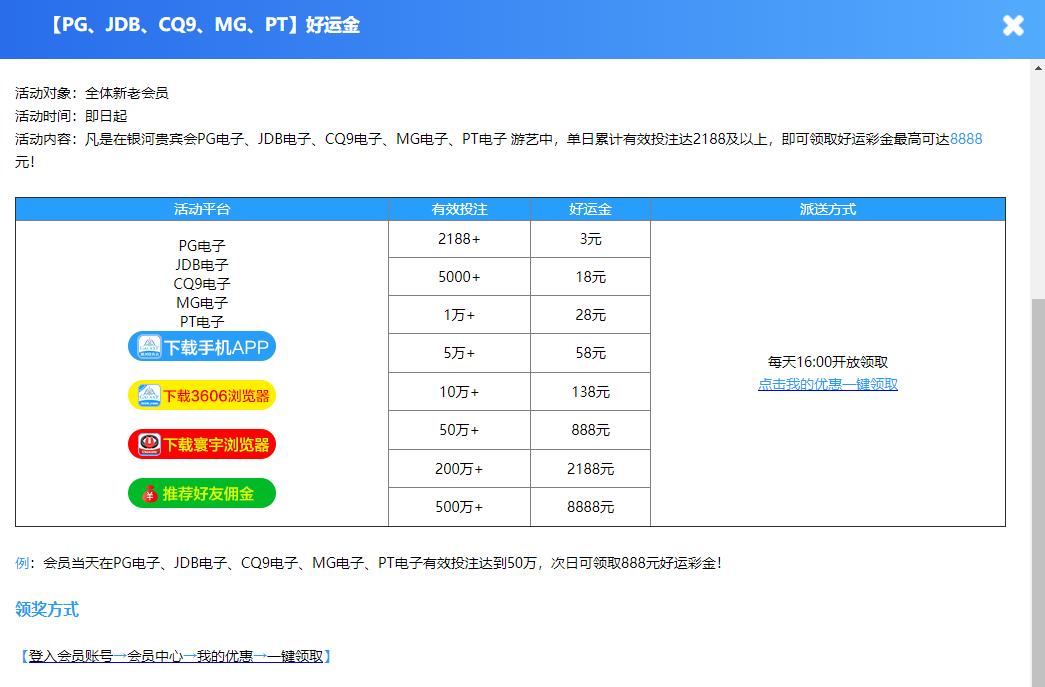This screenshot has height=687, width=1045.
Task: Go to the 会员中心 link
Action: (x=155, y=656)
